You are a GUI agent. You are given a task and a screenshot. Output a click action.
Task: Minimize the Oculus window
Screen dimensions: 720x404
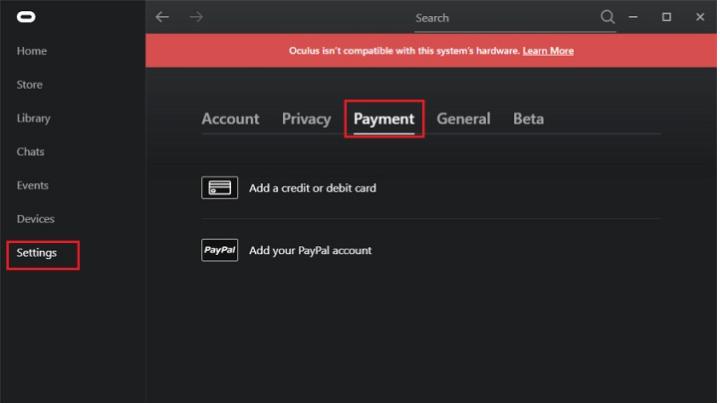pos(633,17)
